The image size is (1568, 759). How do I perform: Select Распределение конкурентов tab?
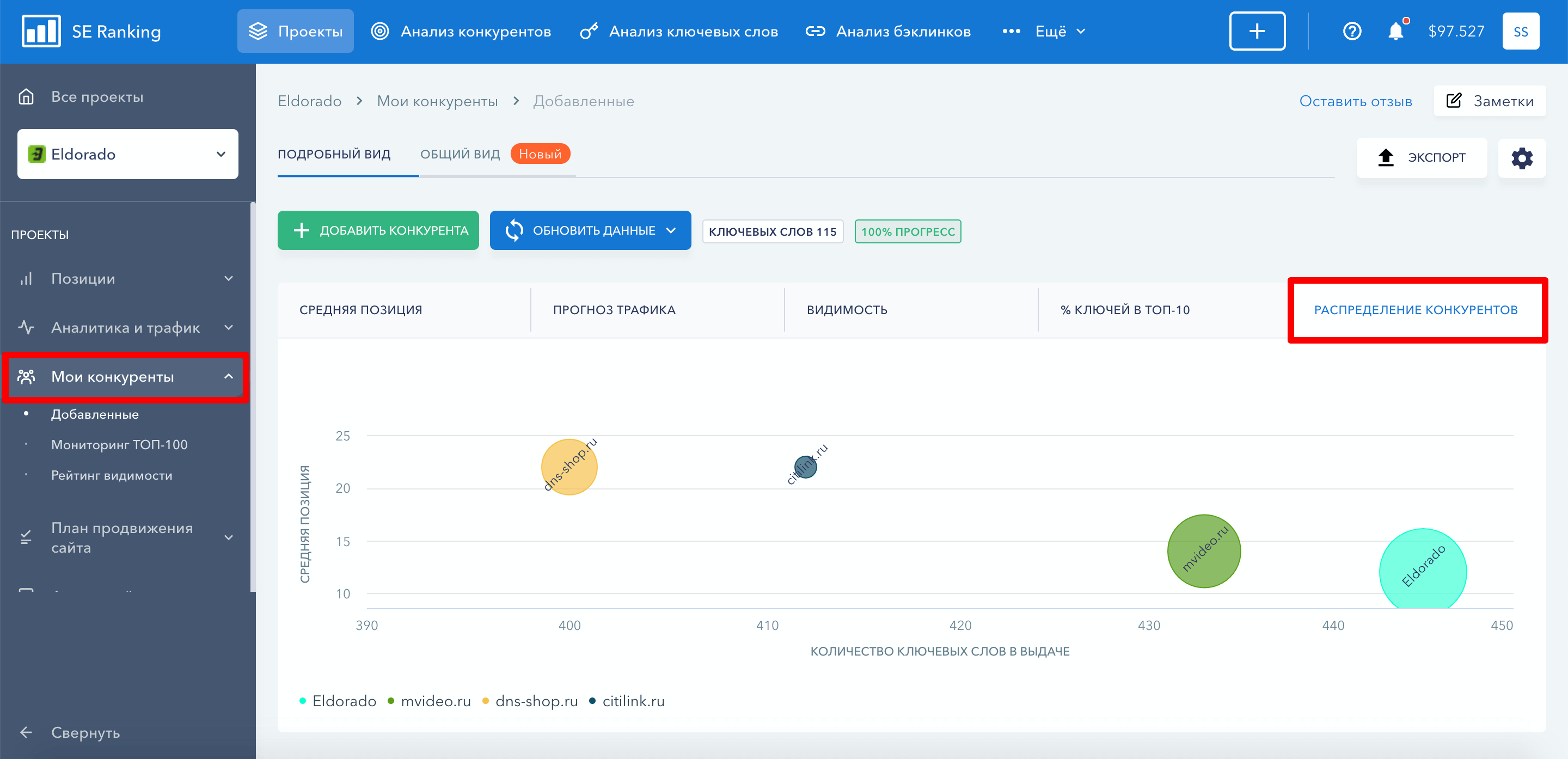pyautogui.click(x=1417, y=310)
